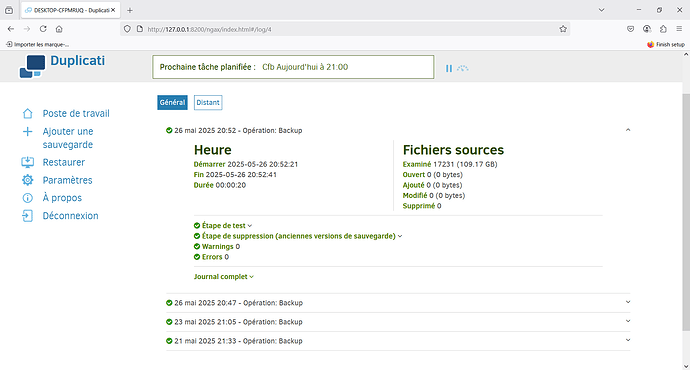690x370 pixels.
Task: Open À propos link
Action: click(62, 198)
